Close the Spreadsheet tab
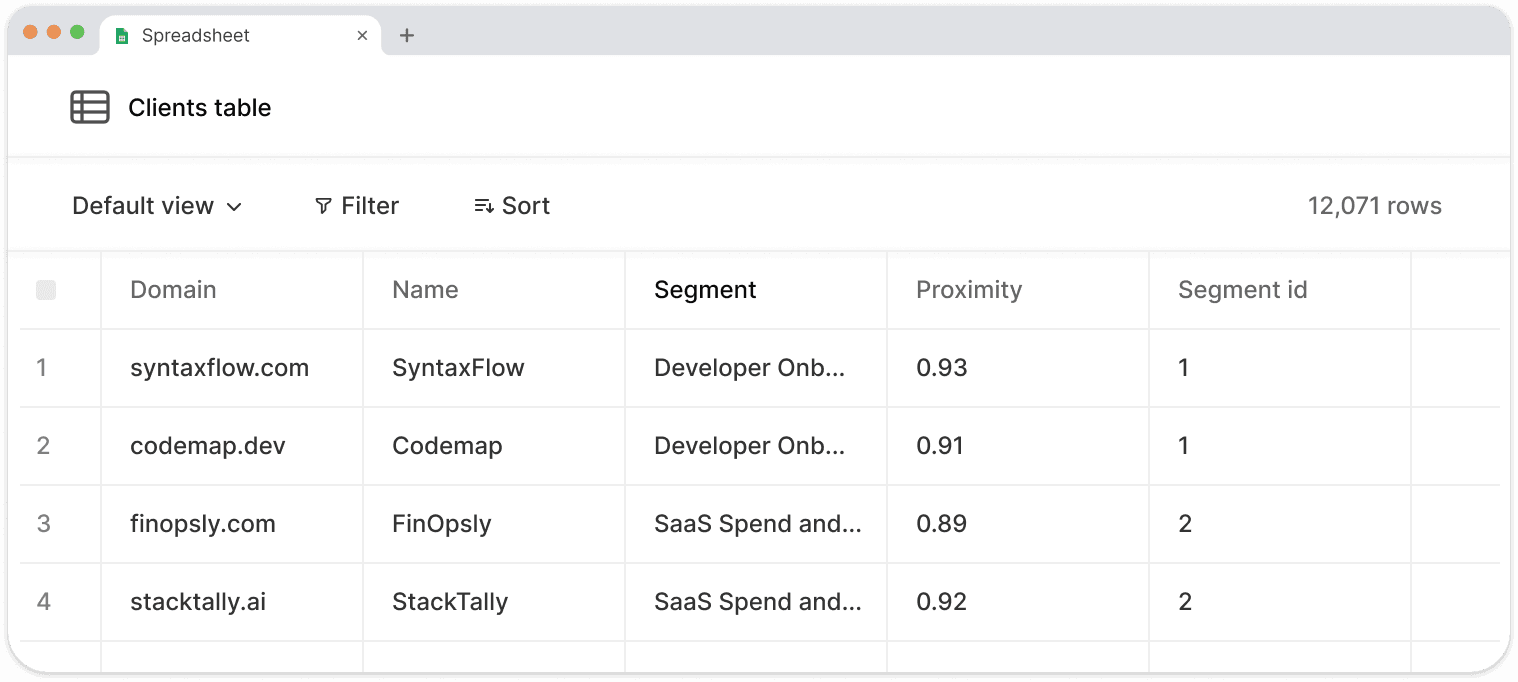The image size is (1518, 682). click(362, 35)
